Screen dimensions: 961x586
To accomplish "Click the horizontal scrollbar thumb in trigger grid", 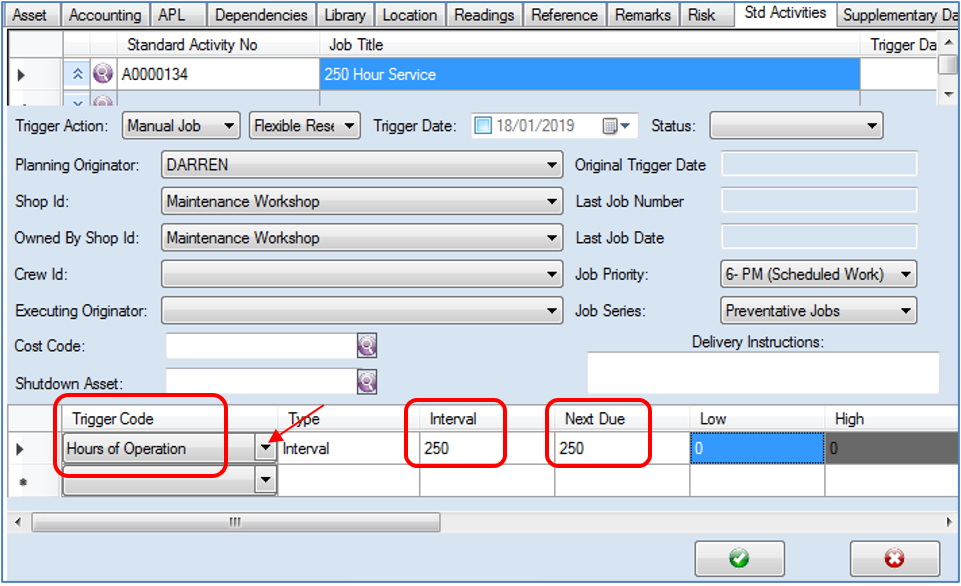I will pyautogui.click(x=235, y=522).
